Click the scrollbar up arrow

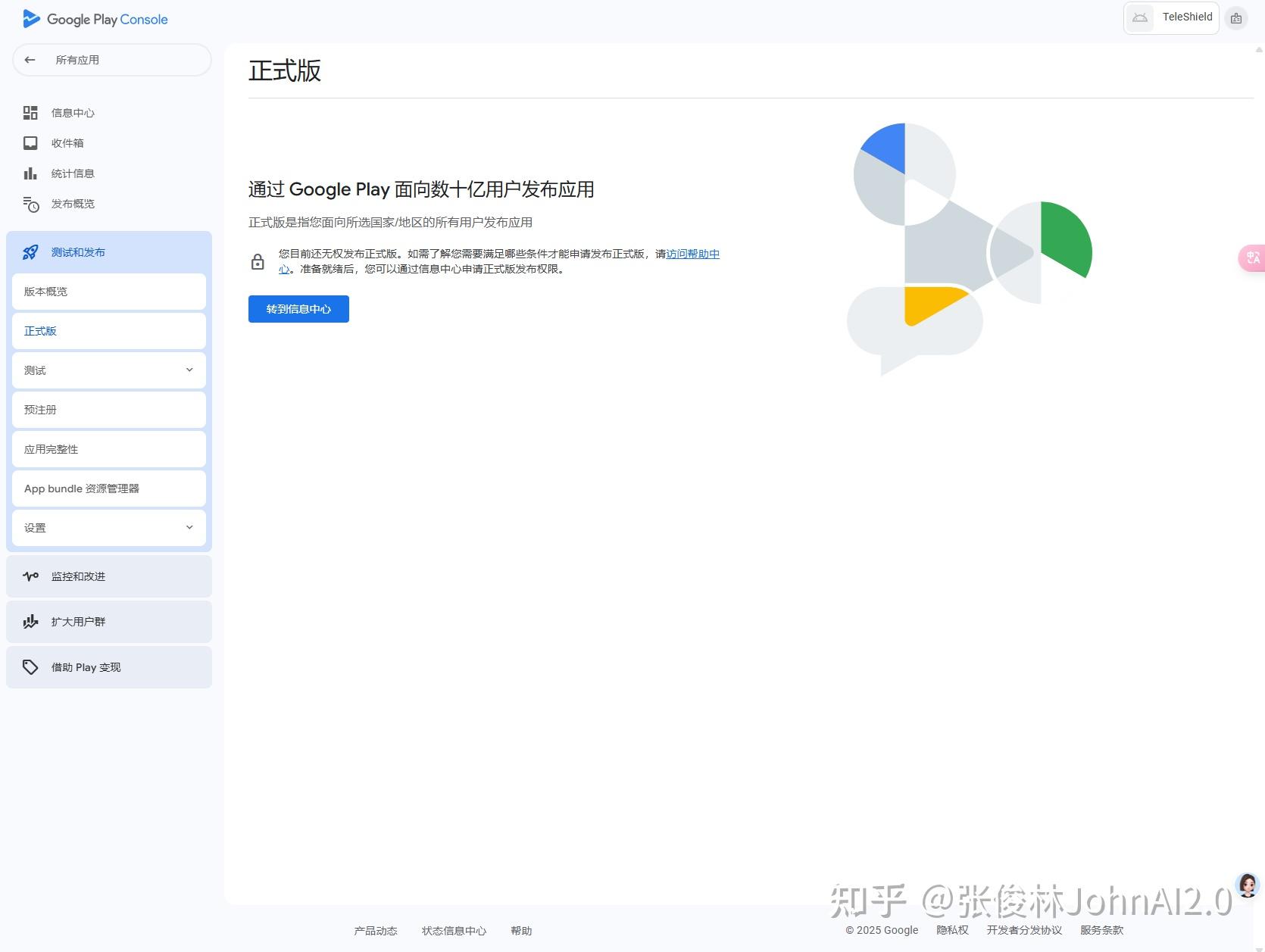(1259, 50)
